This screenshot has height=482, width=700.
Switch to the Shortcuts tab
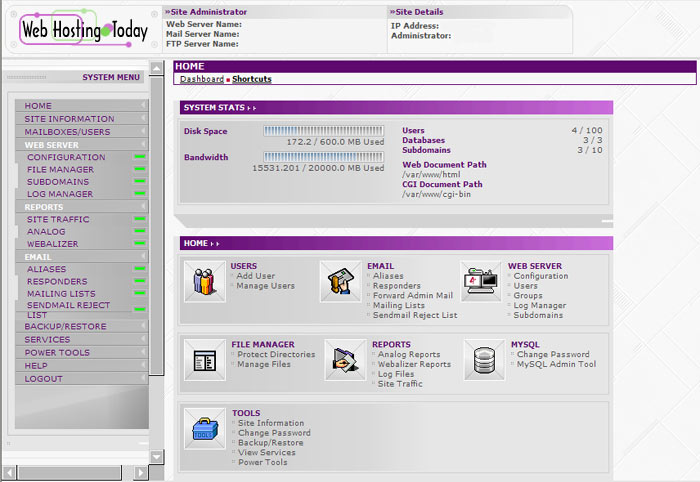[x=252, y=79]
